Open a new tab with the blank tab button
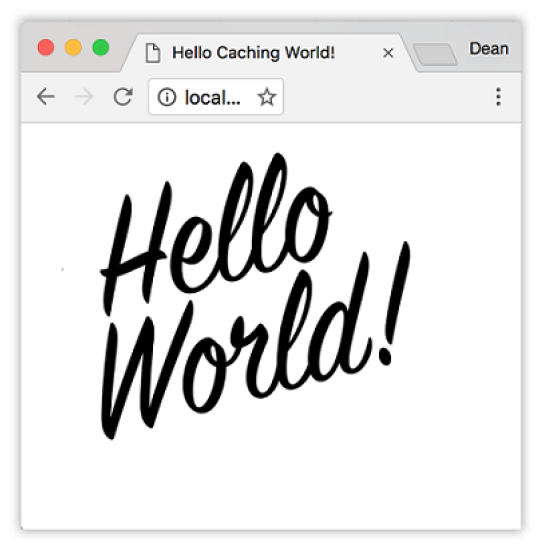540x547 pixels. click(x=435, y=54)
